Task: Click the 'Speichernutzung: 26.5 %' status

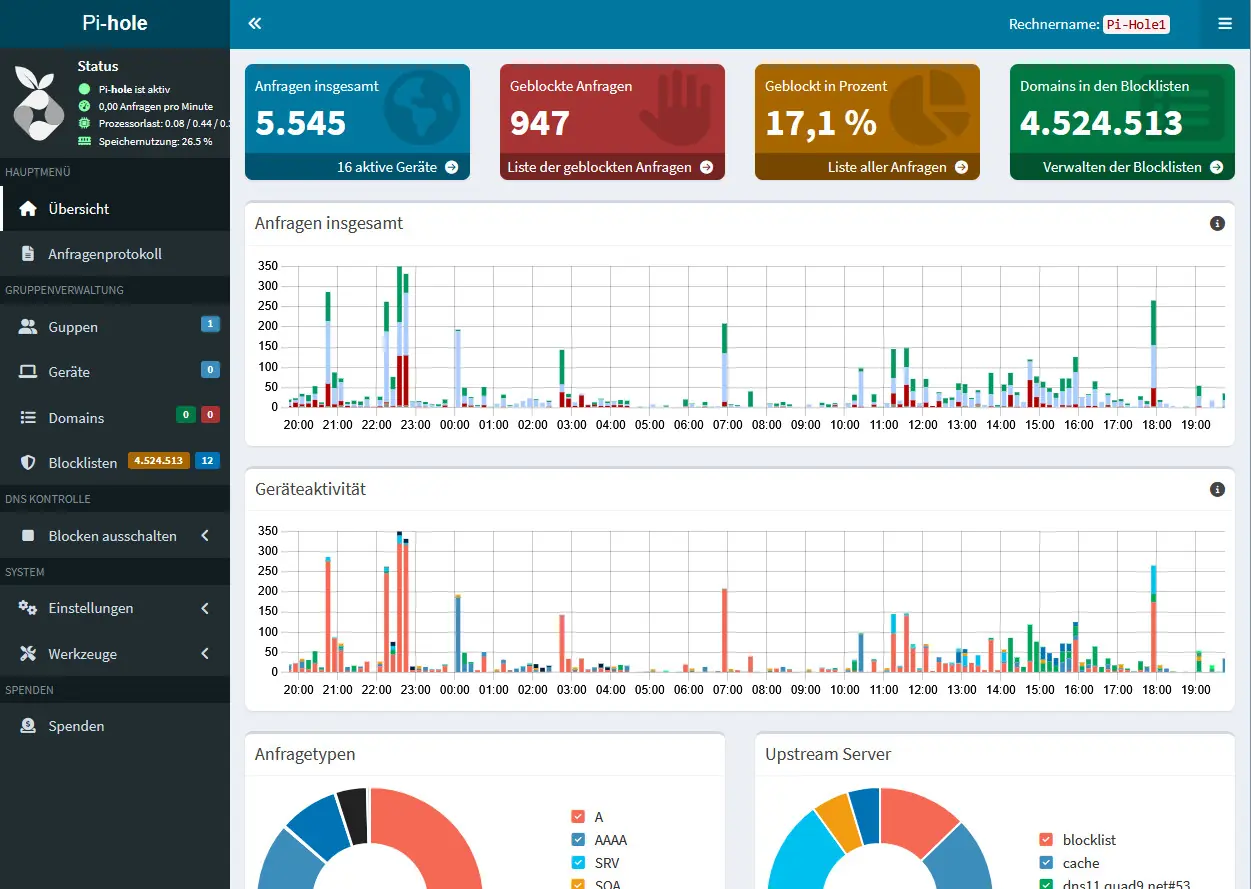Action: [155, 141]
